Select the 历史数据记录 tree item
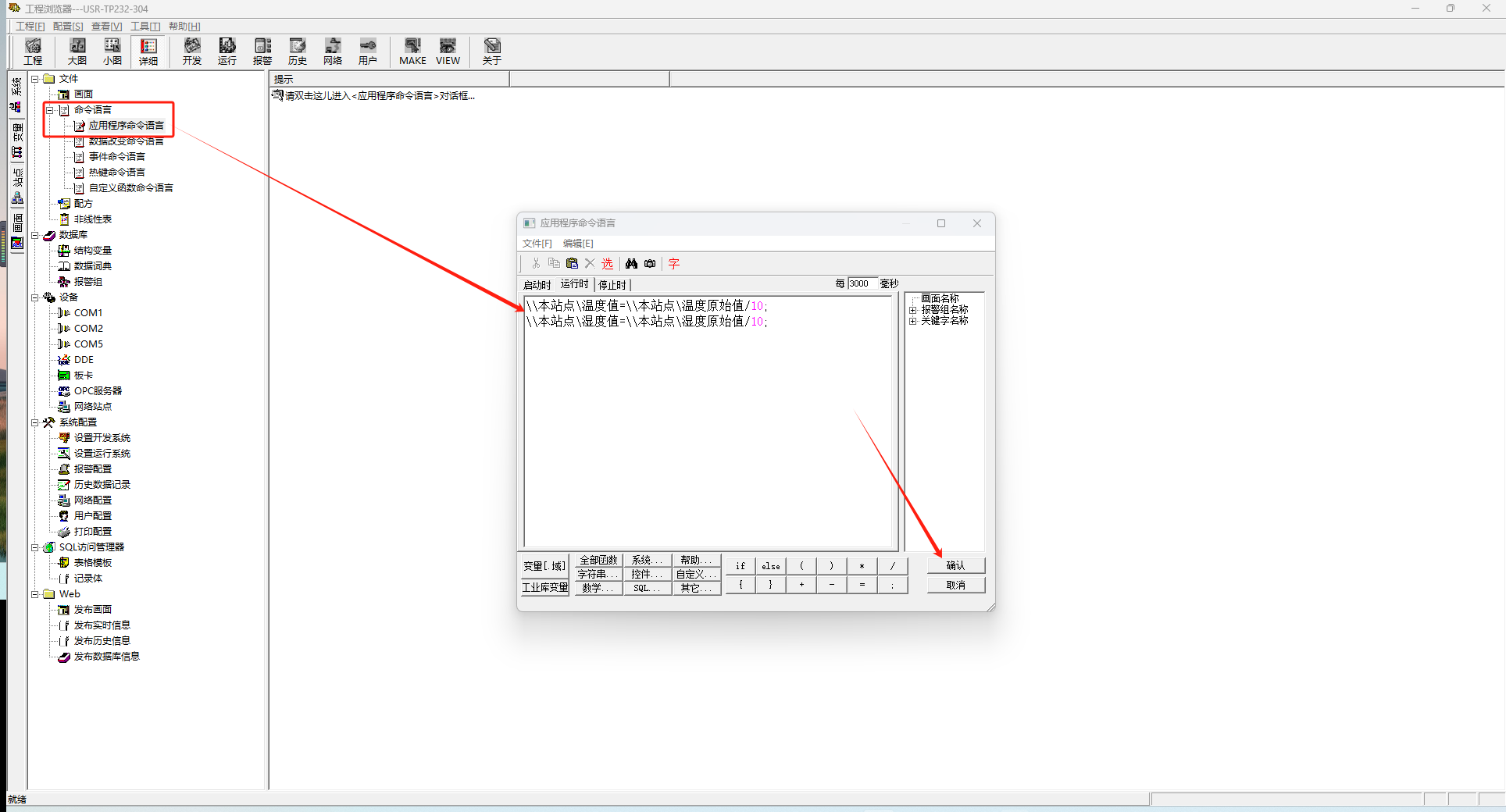 coord(102,485)
